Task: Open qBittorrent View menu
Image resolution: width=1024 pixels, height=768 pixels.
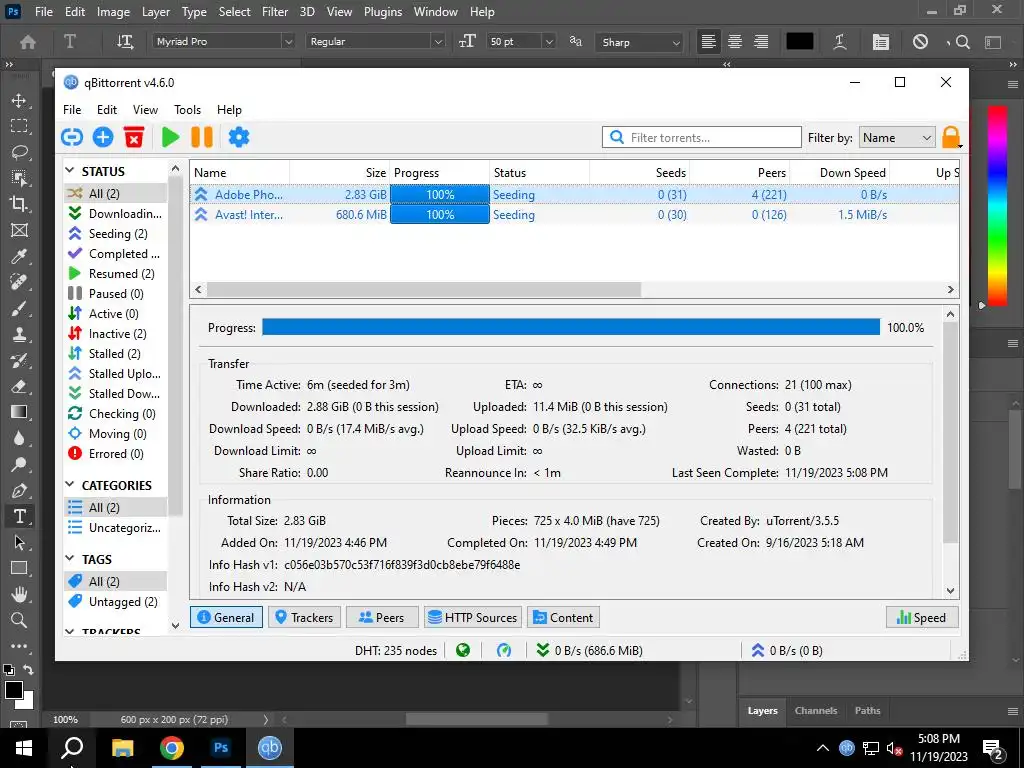Action: point(146,110)
